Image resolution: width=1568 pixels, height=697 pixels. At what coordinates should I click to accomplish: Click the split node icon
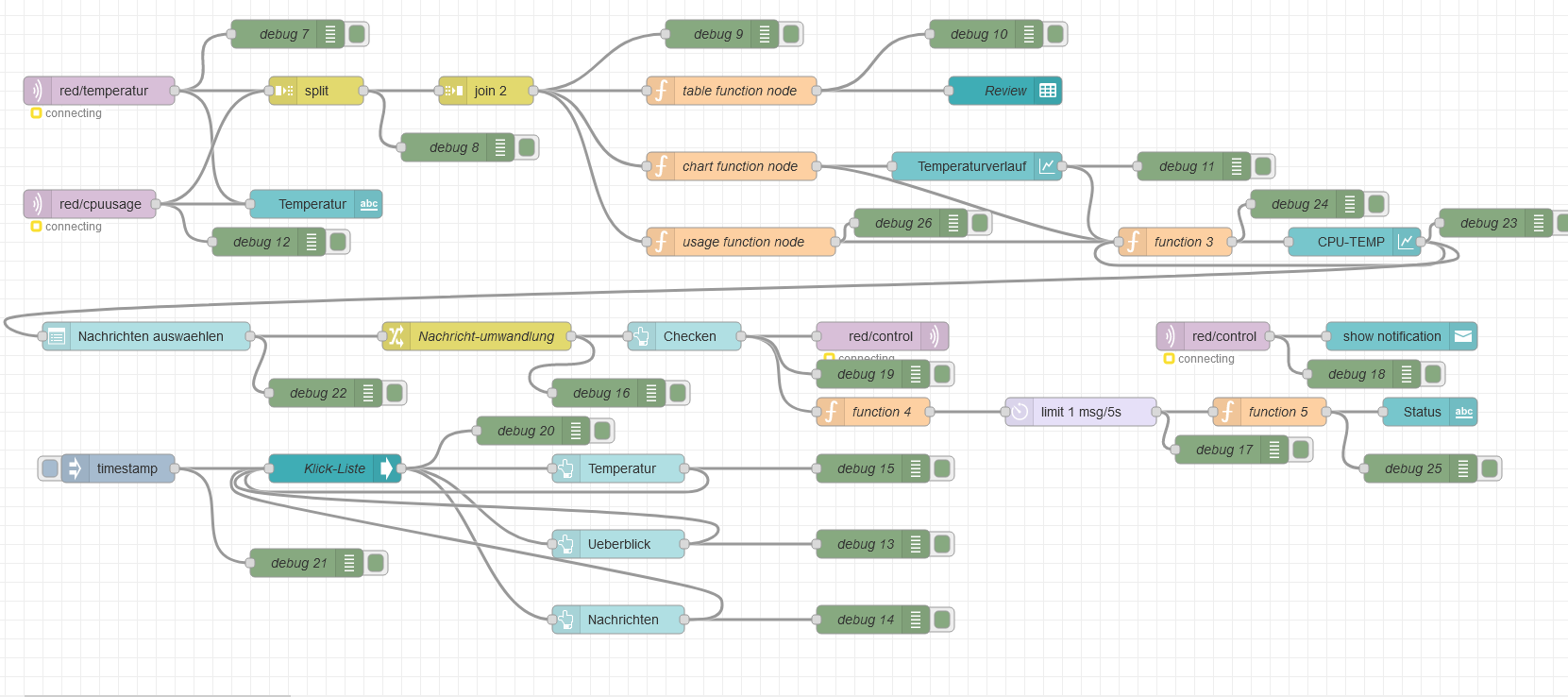[283, 91]
